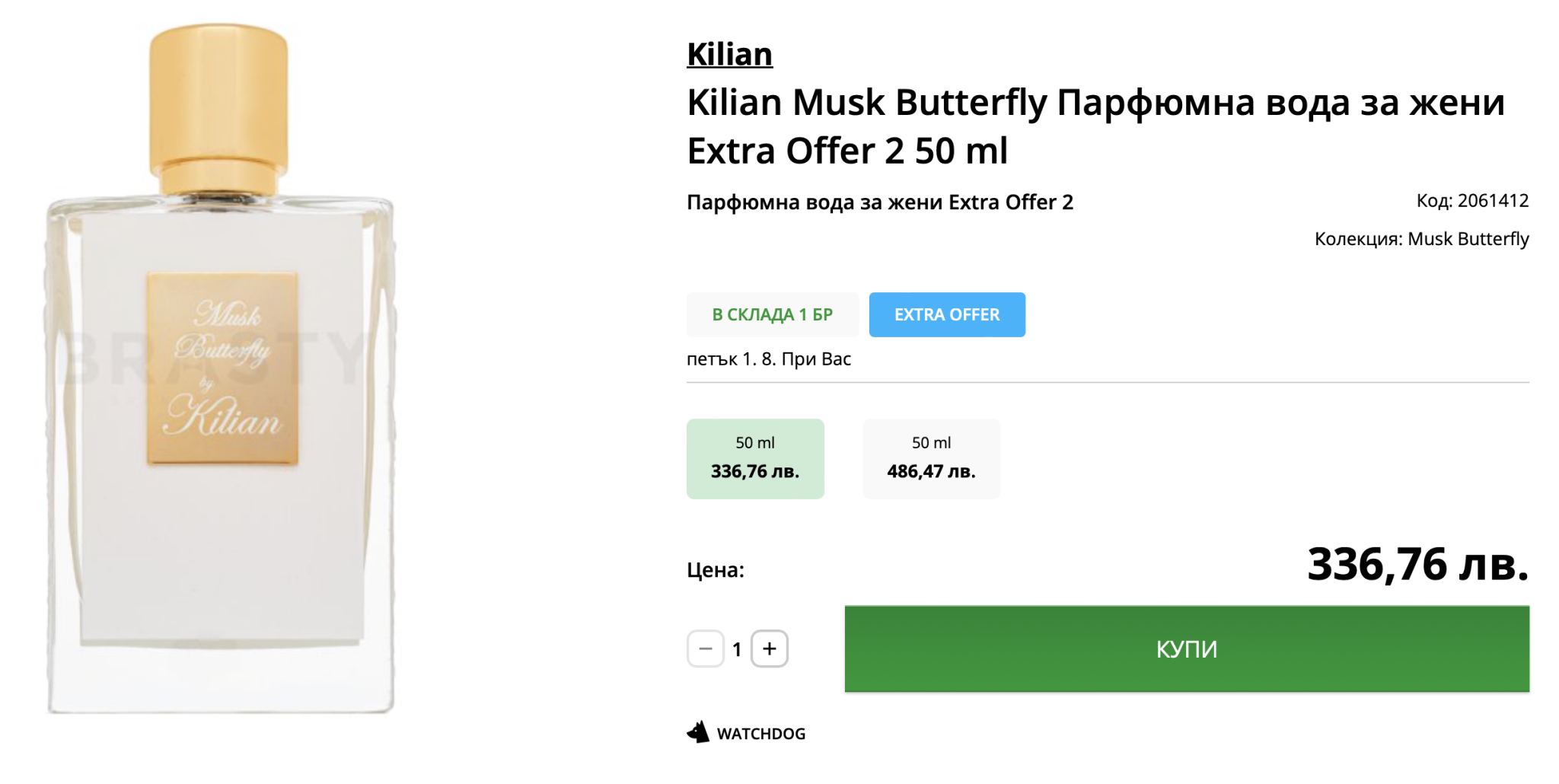Click the Парфюмна вода за жени subtitle
The height and width of the screenshot is (784, 1559).
tap(879, 202)
